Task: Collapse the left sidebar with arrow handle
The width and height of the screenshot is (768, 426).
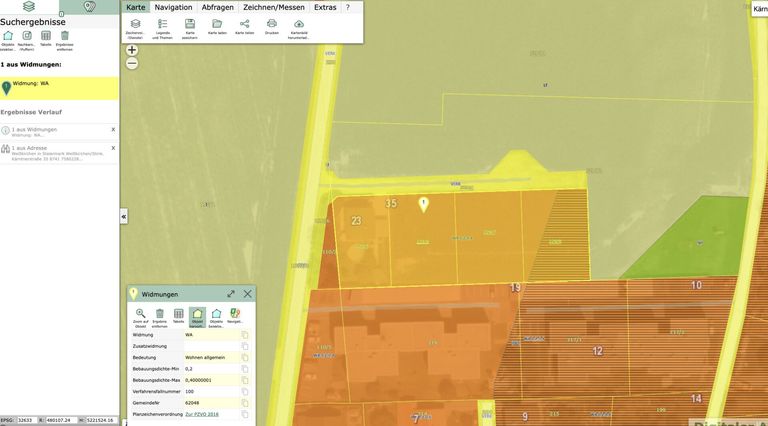Action: tap(124, 216)
